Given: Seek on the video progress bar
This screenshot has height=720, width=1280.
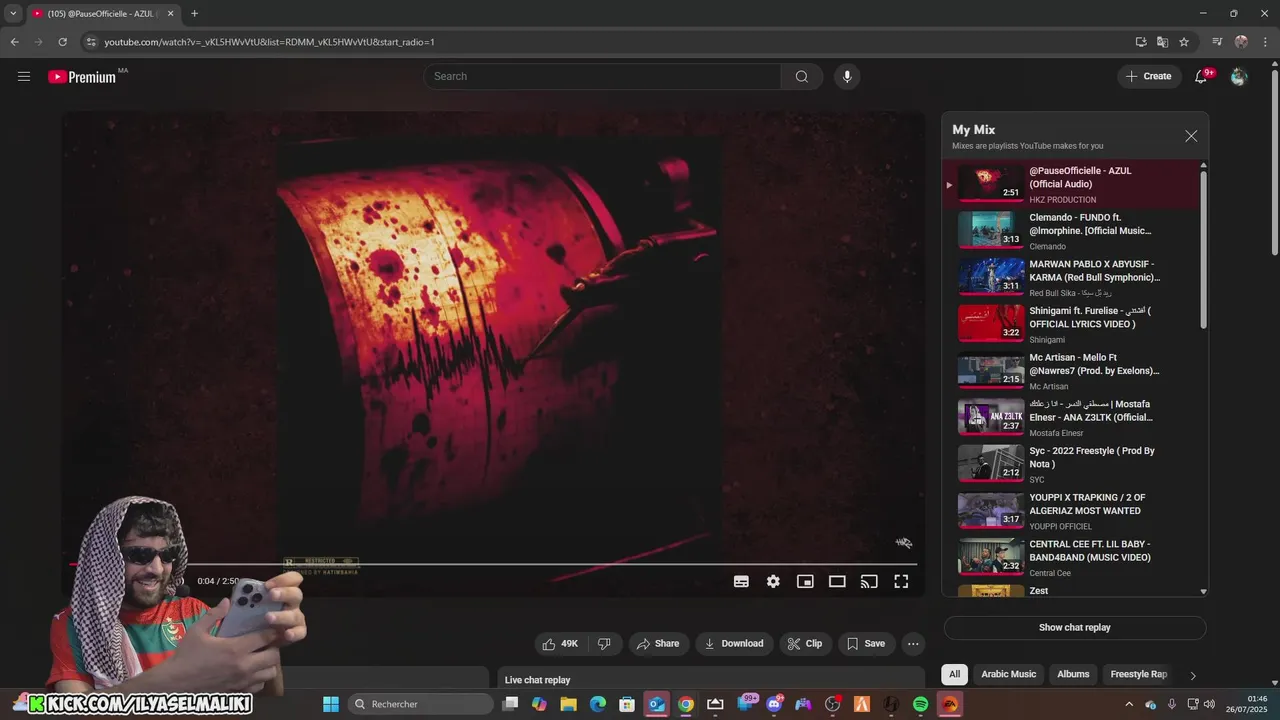Looking at the screenshot, I should 492,564.
